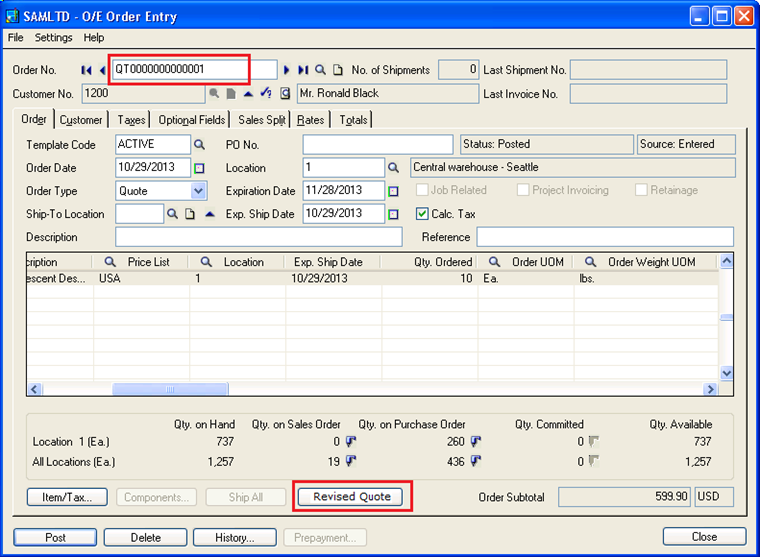This screenshot has height=557, width=760.
Task: Click the grid horizontal scrollbar thumb
Action: coord(170,389)
